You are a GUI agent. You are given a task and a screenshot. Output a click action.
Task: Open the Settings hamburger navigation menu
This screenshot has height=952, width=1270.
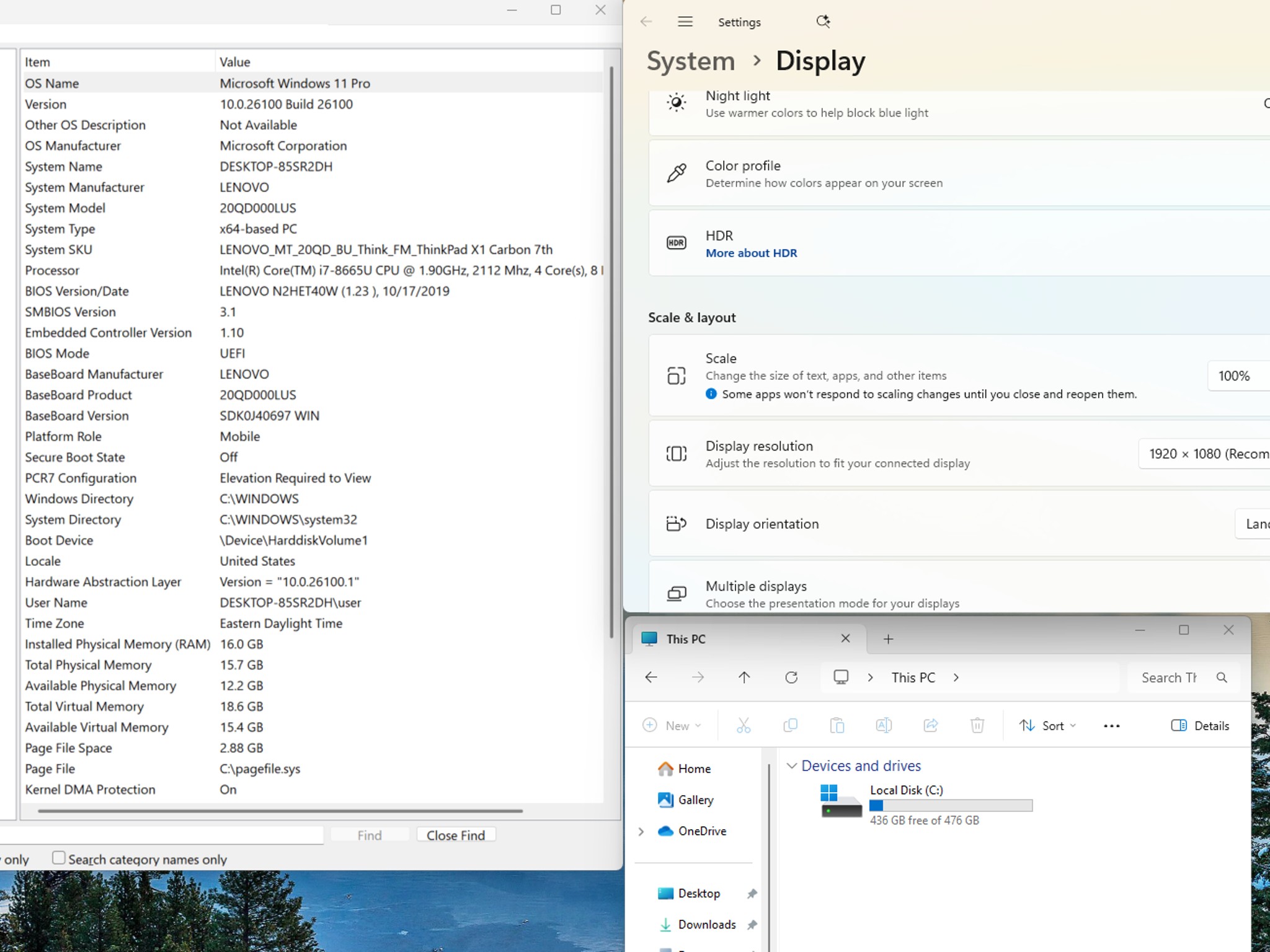click(x=685, y=22)
